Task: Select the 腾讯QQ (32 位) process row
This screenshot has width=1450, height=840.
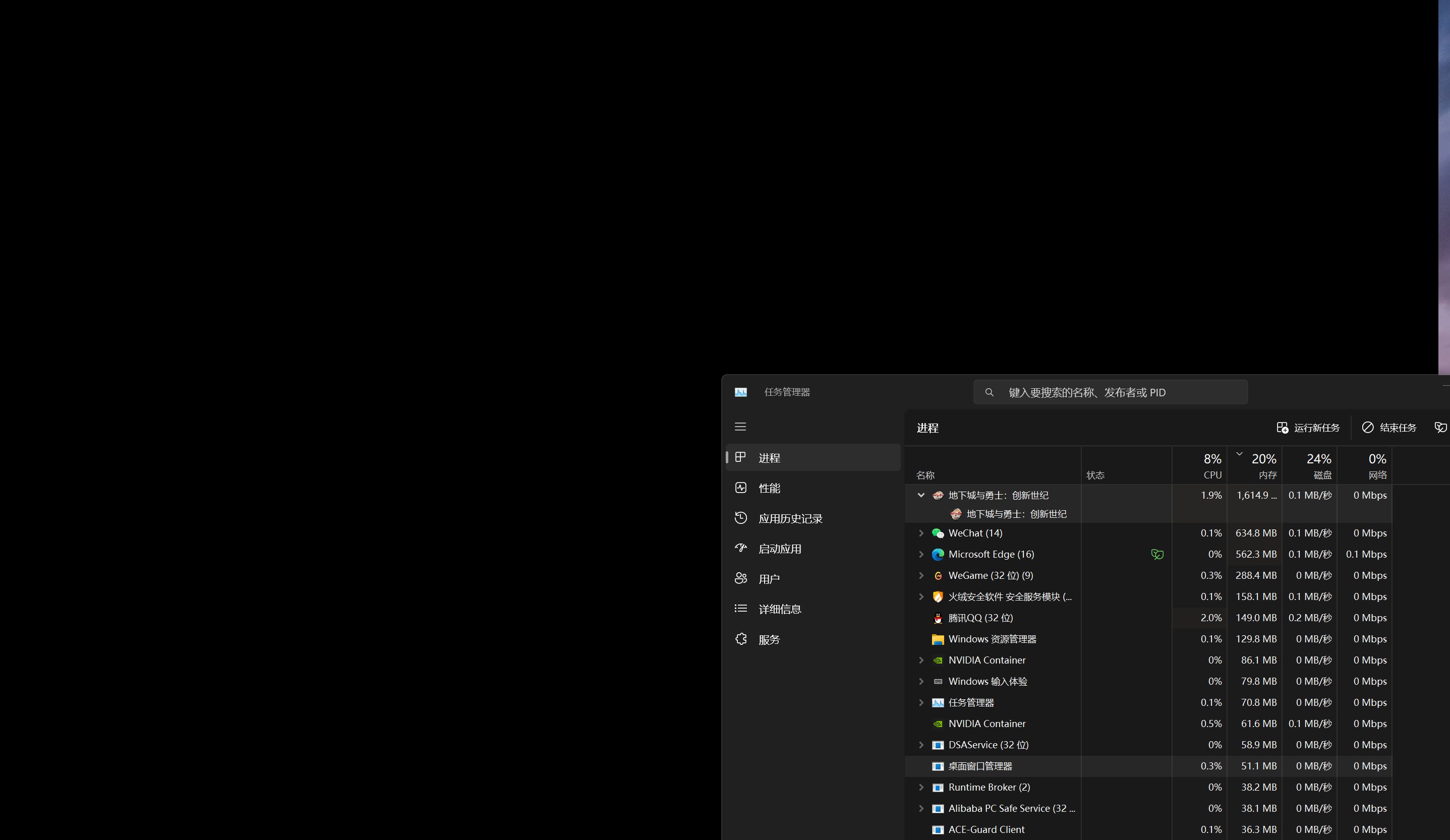Action: pos(1148,618)
